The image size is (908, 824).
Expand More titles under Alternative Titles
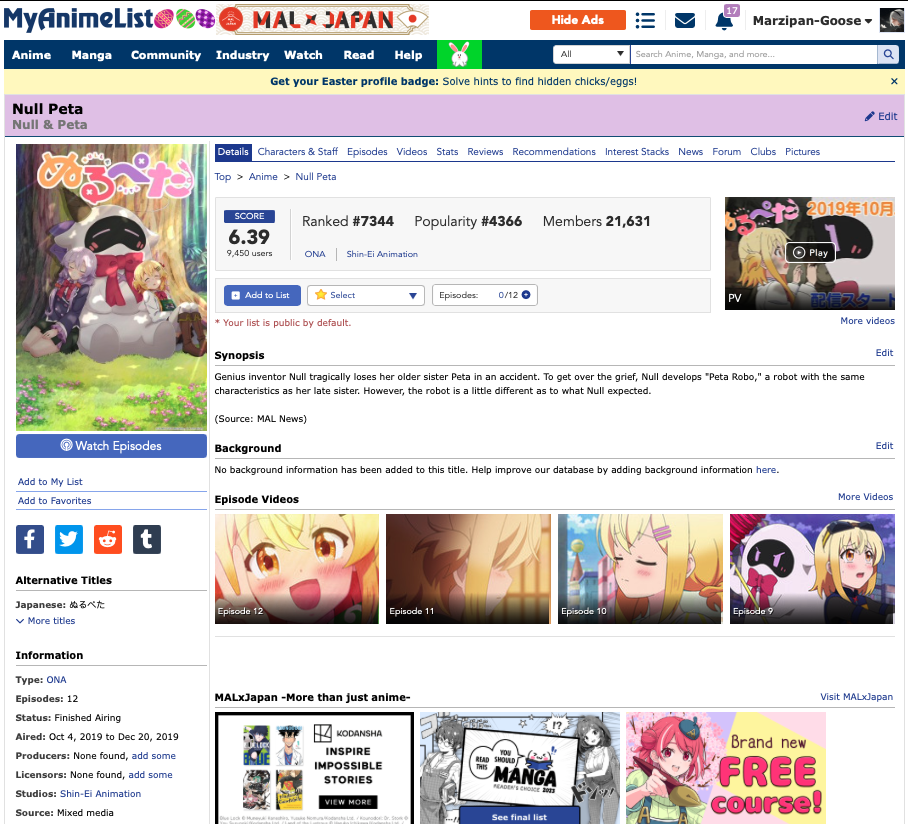[45, 621]
